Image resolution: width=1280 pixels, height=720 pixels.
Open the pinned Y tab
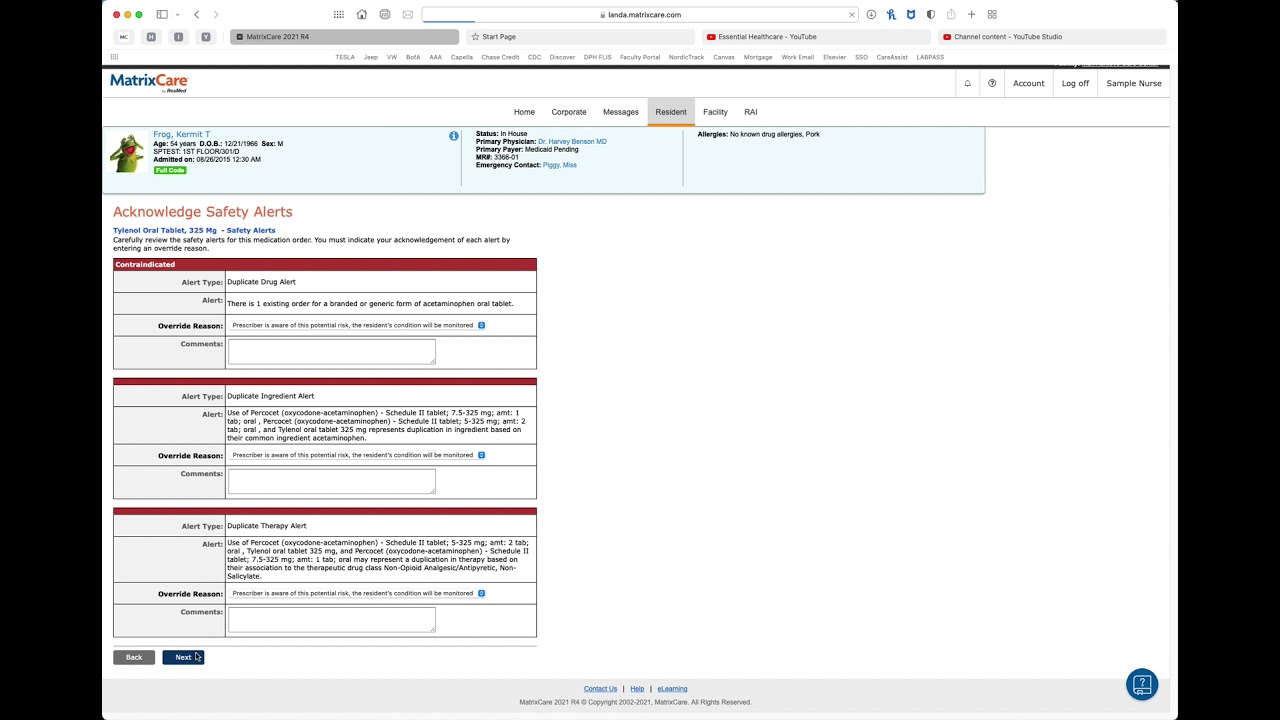(205, 37)
